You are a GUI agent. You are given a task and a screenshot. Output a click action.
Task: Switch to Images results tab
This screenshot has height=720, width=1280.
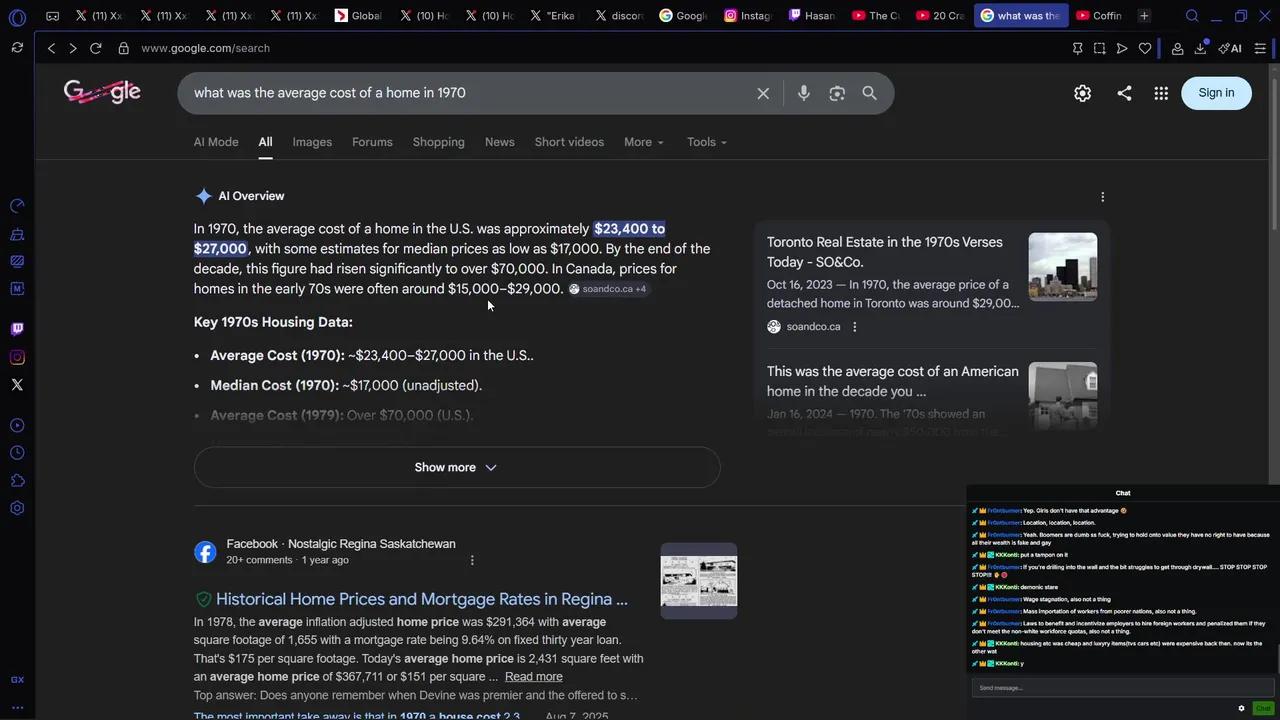coord(312,142)
